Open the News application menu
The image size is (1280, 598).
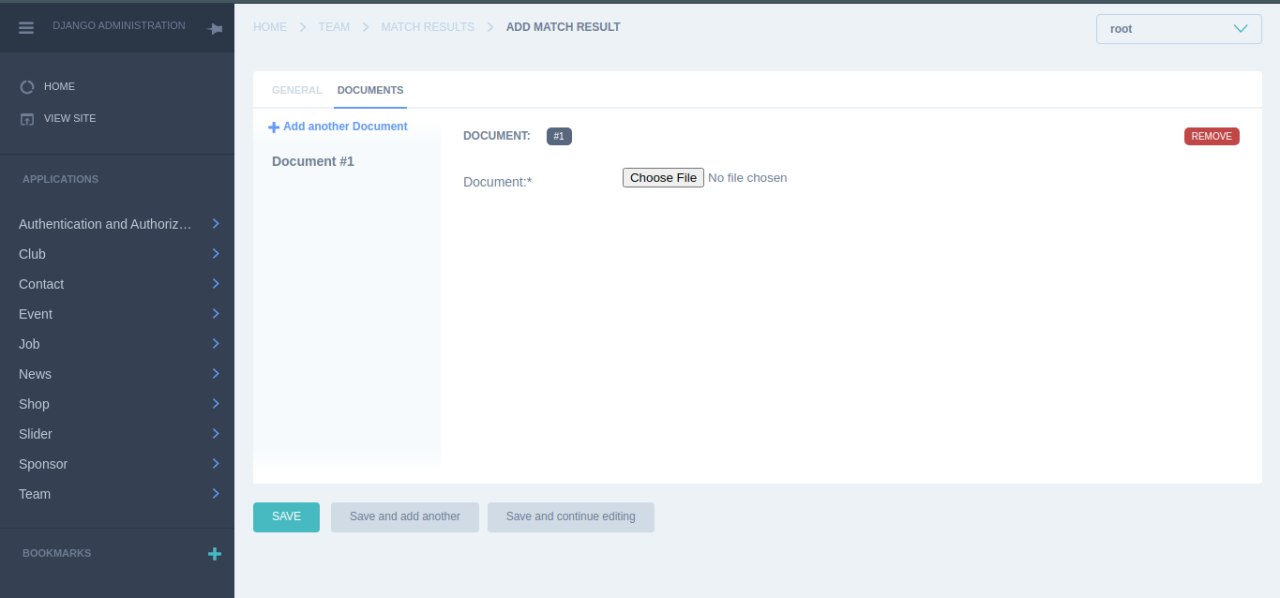point(35,374)
